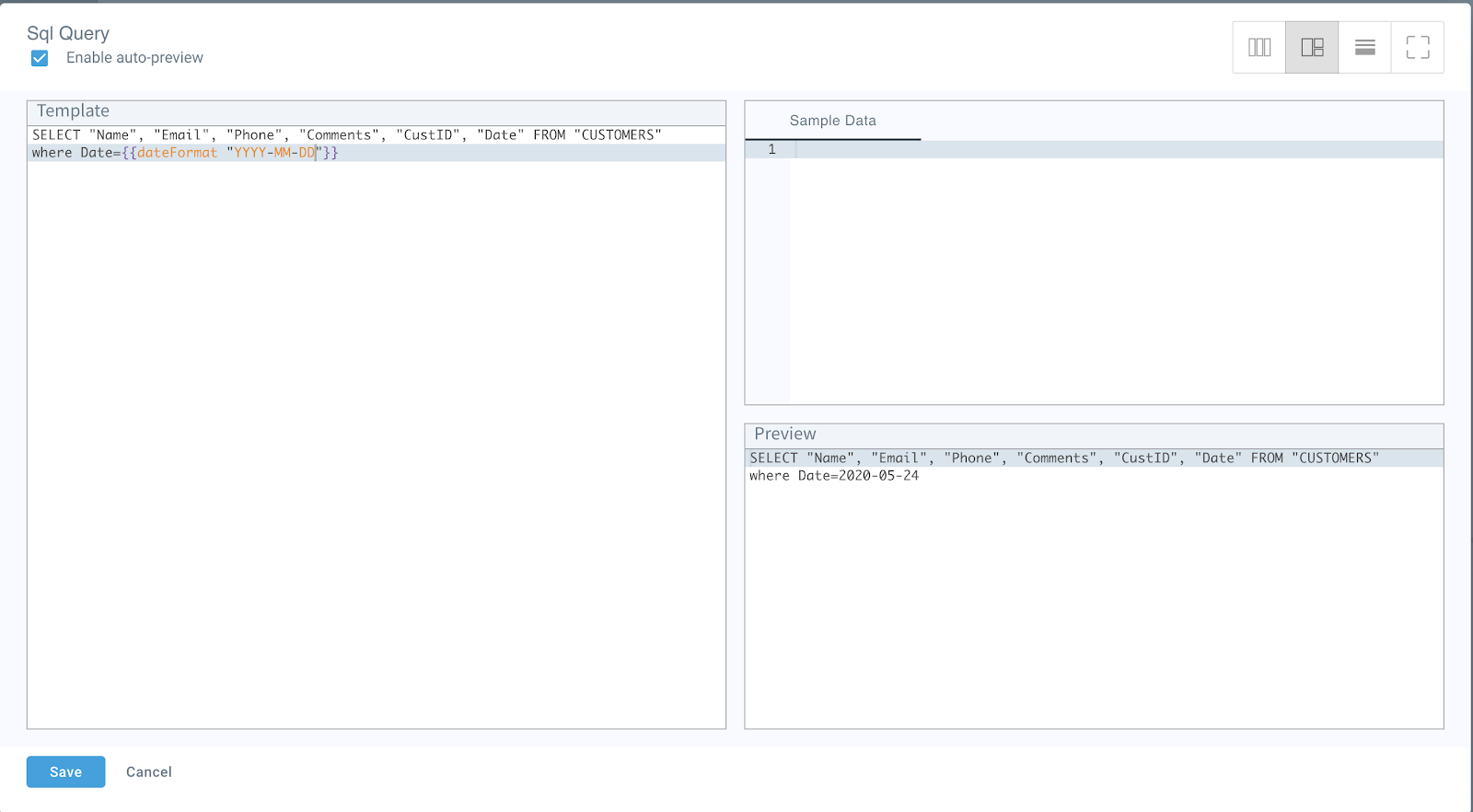Click the dateFormat helper in template

coord(177,153)
